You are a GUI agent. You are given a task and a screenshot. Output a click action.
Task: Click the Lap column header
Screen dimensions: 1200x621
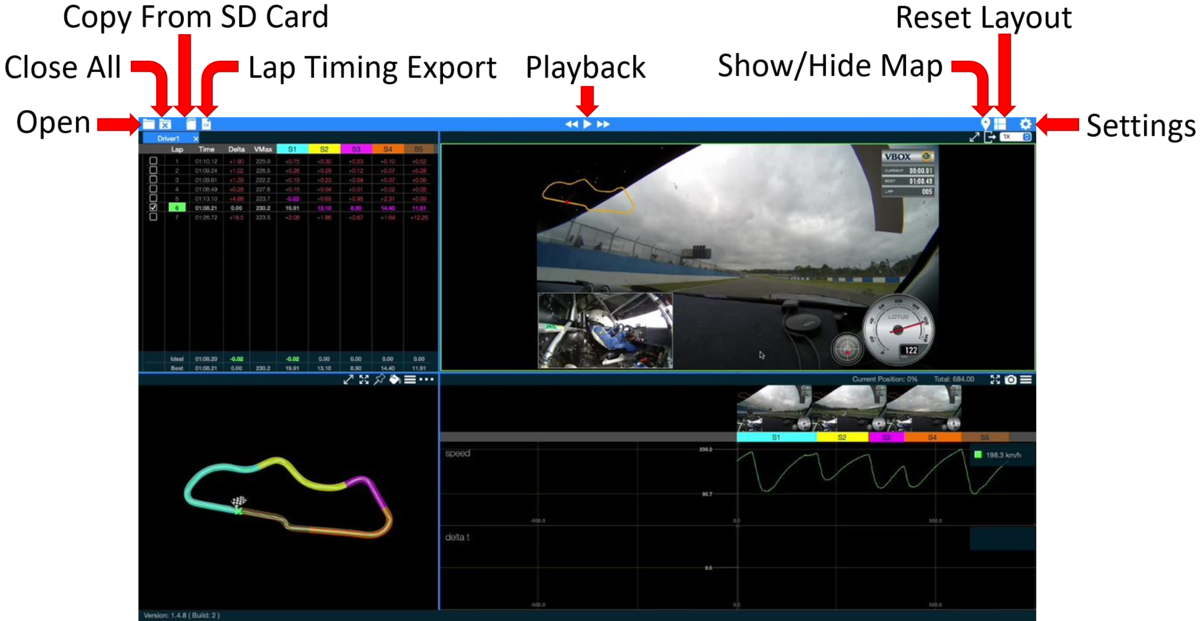[x=177, y=149]
